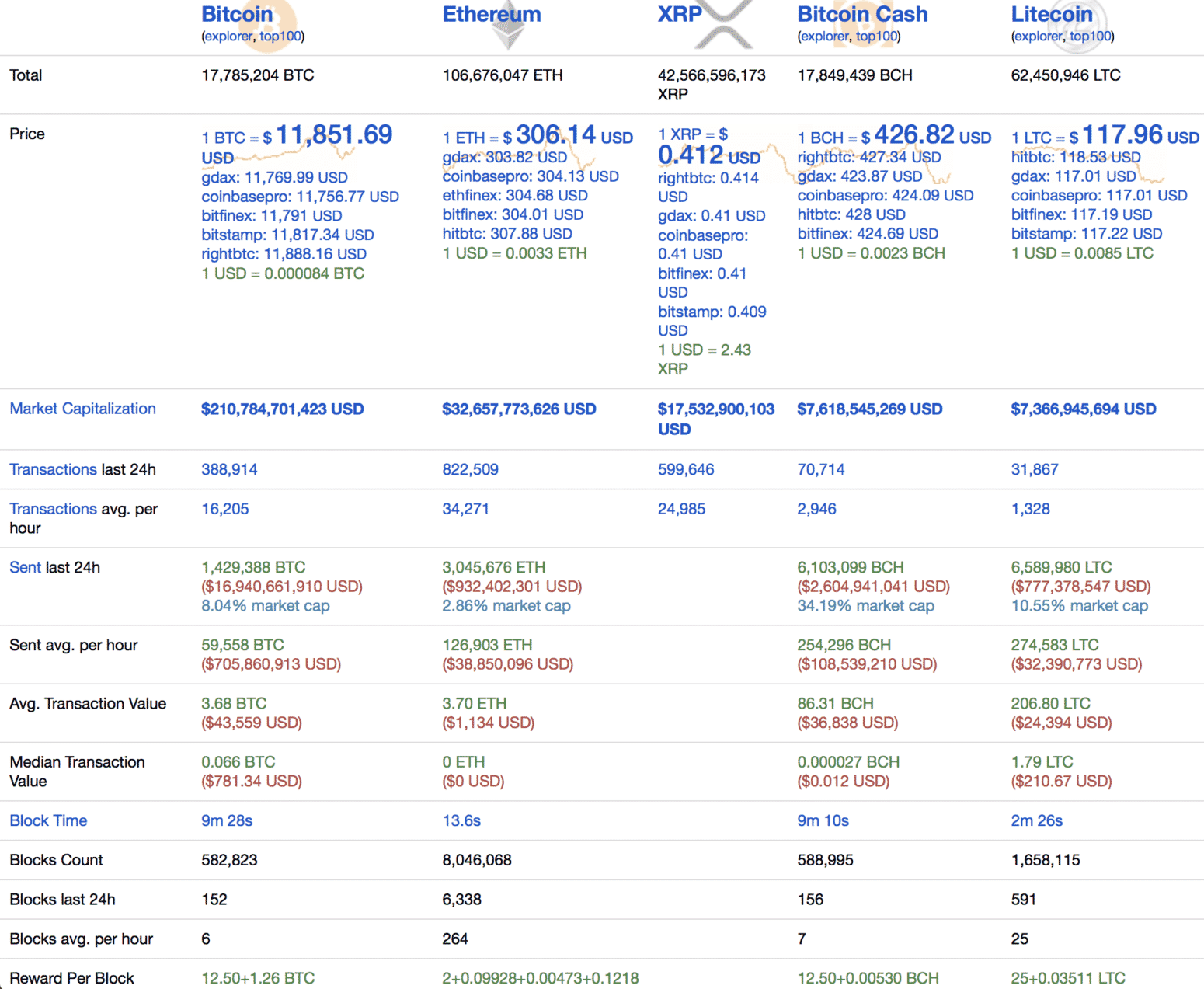Open Transactions last 24h link
The height and width of the screenshot is (989, 1204).
53,469
